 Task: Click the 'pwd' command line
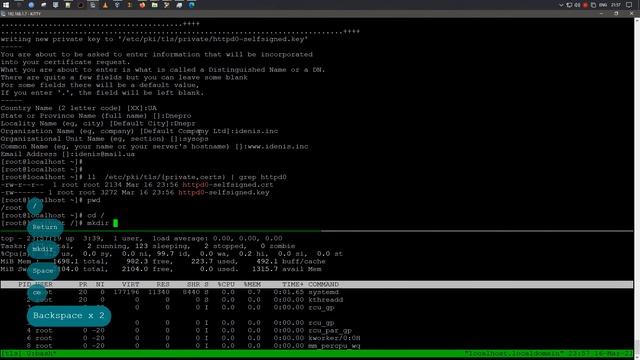(51, 200)
